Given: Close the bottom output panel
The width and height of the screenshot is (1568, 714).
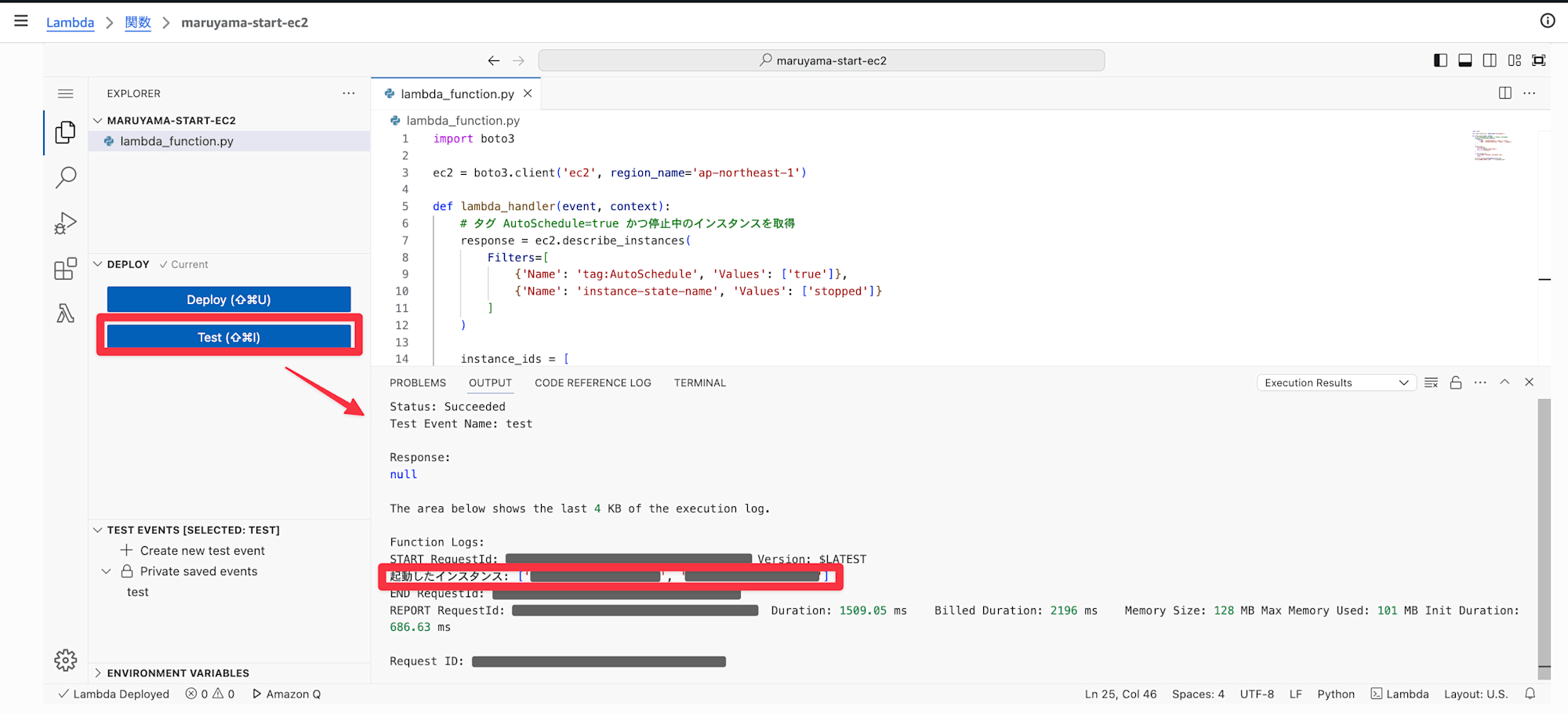Looking at the screenshot, I should coord(1529,382).
